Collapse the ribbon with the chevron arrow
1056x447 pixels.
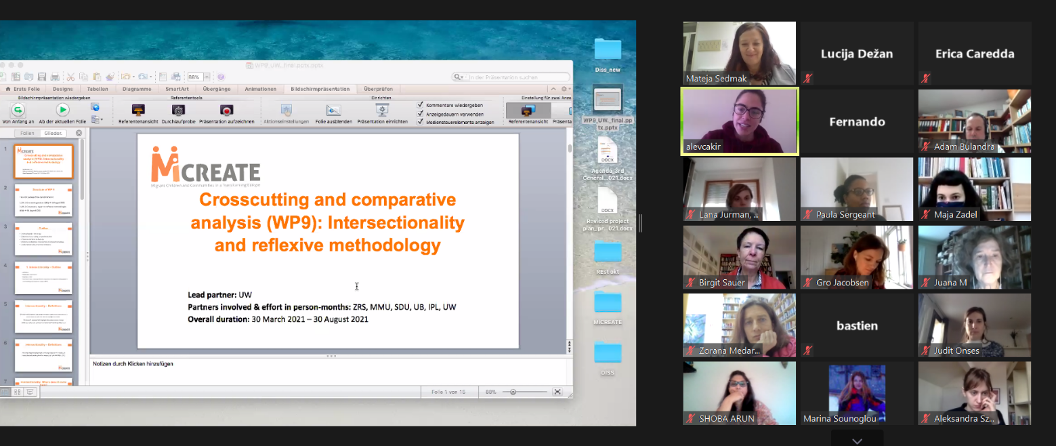coord(554,89)
